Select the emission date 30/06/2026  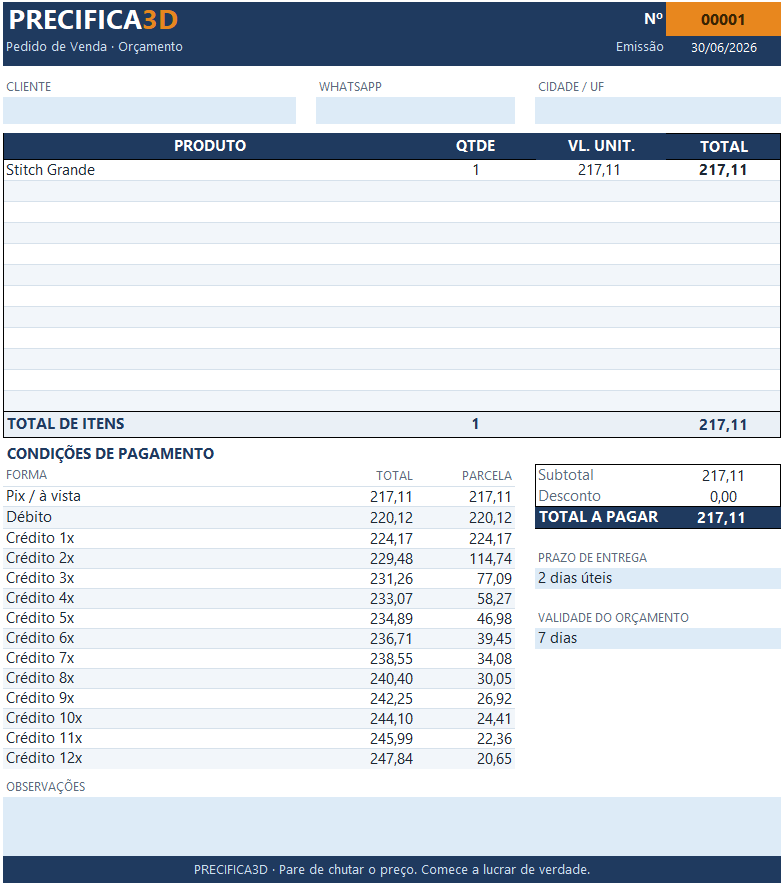point(724,47)
